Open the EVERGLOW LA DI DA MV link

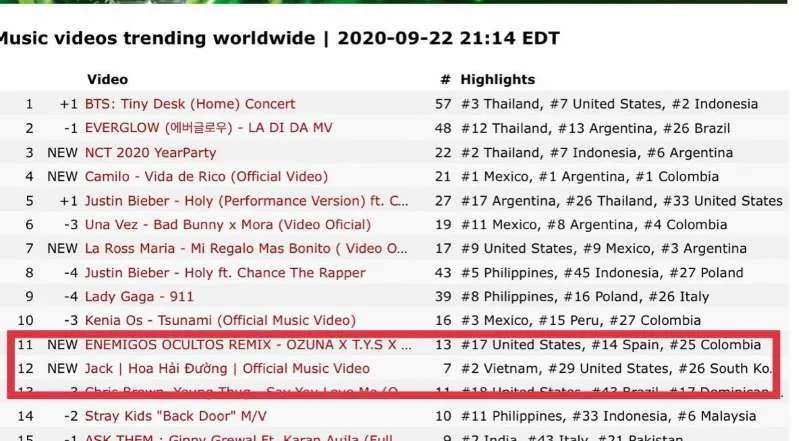(209, 128)
